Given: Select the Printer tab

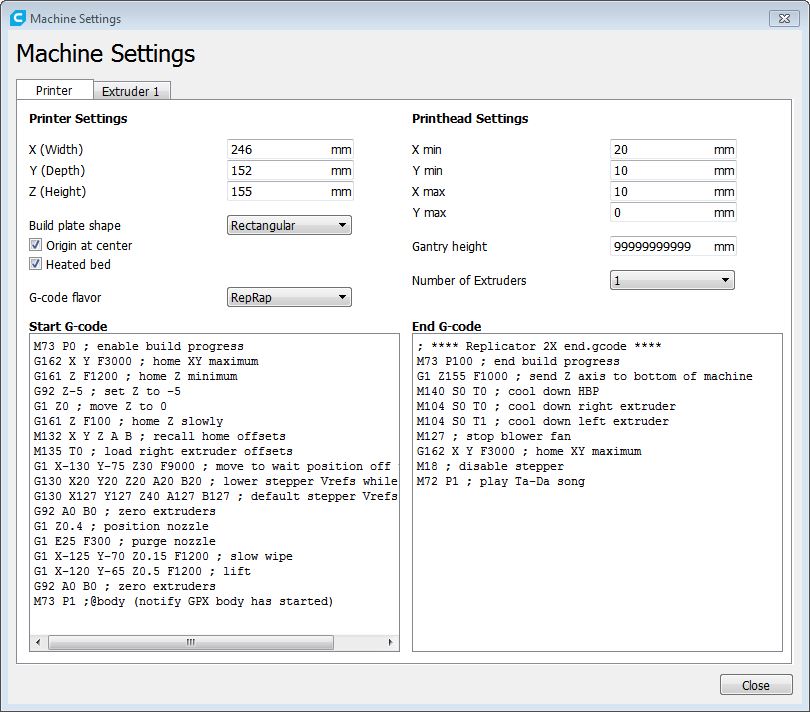Looking at the screenshot, I should [x=54, y=90].
